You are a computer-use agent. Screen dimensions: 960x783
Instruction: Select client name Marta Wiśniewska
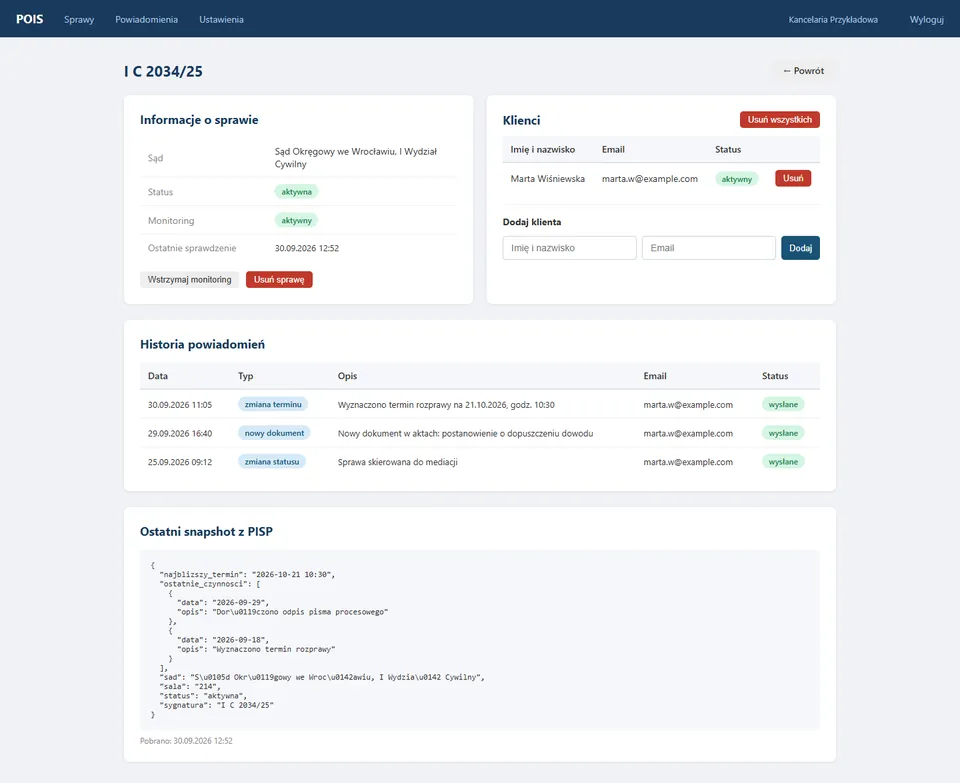547,179
